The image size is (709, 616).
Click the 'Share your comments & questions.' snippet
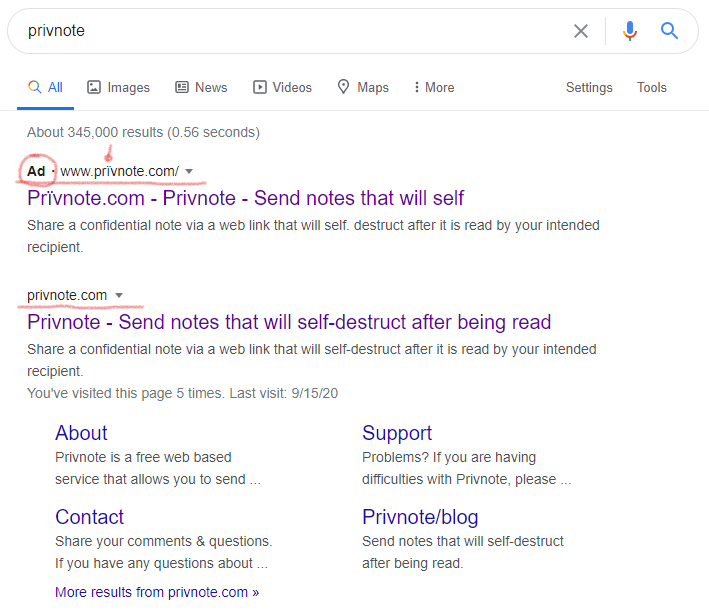(x=164, y=541)
